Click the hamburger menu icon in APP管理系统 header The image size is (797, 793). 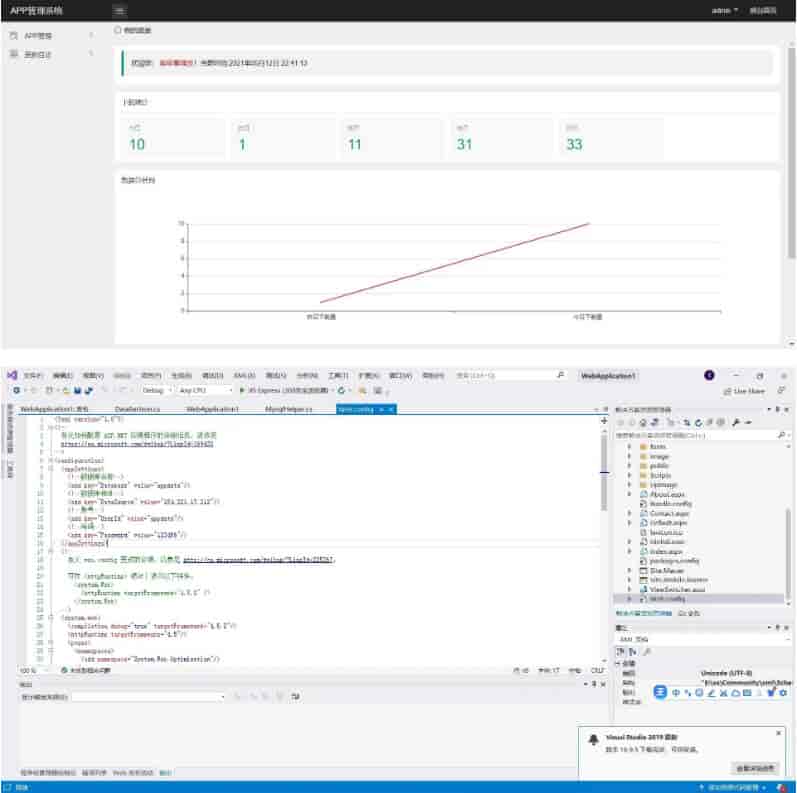120,10
